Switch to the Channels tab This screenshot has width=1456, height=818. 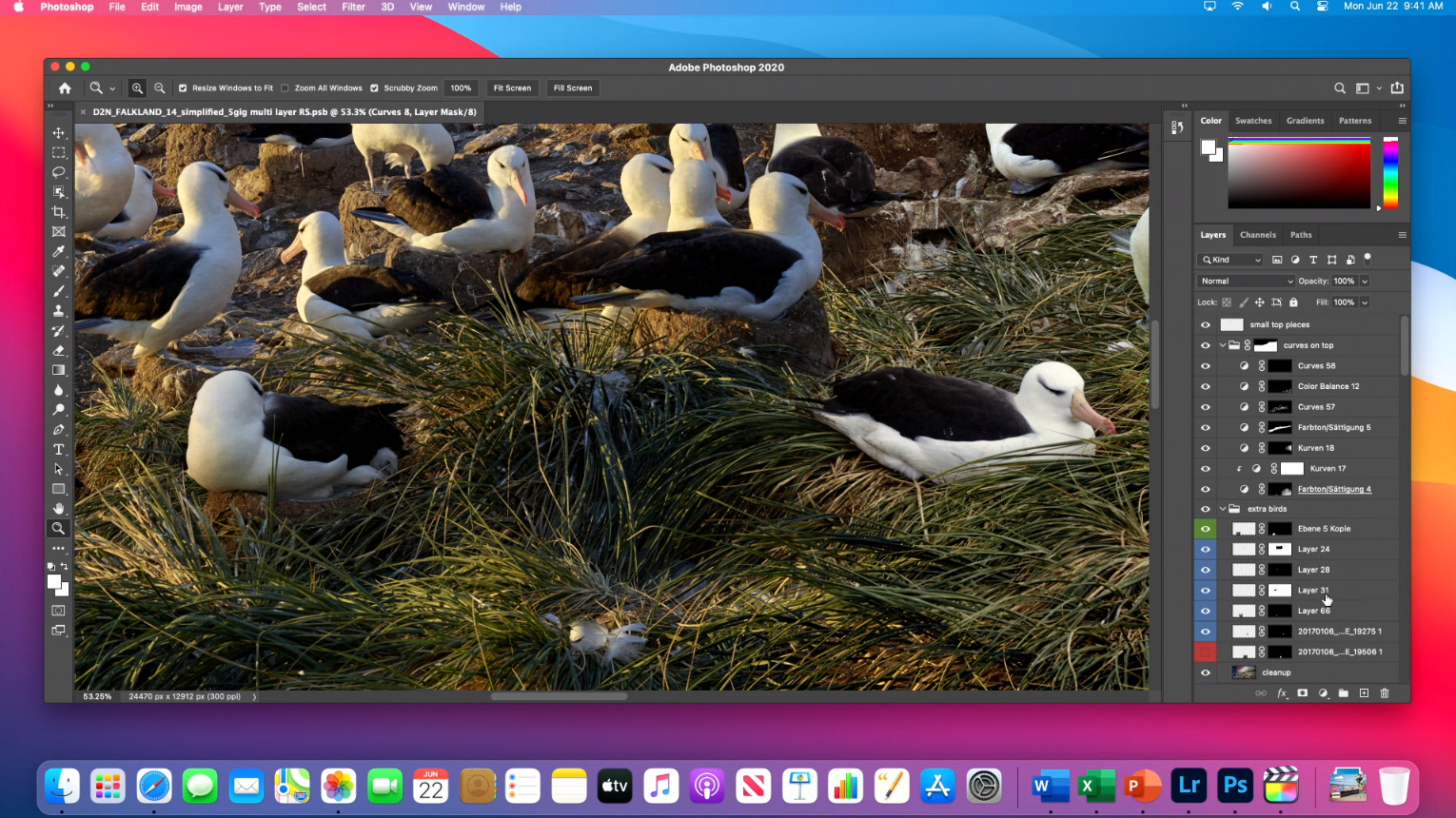(x=1257, y=235)
